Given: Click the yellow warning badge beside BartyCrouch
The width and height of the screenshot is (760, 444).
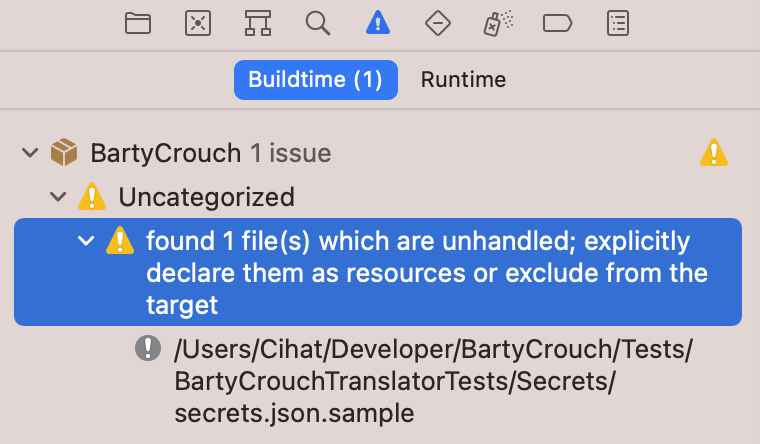Looking at the screenshot, I should pyautogui.click(x=714, y=153).
